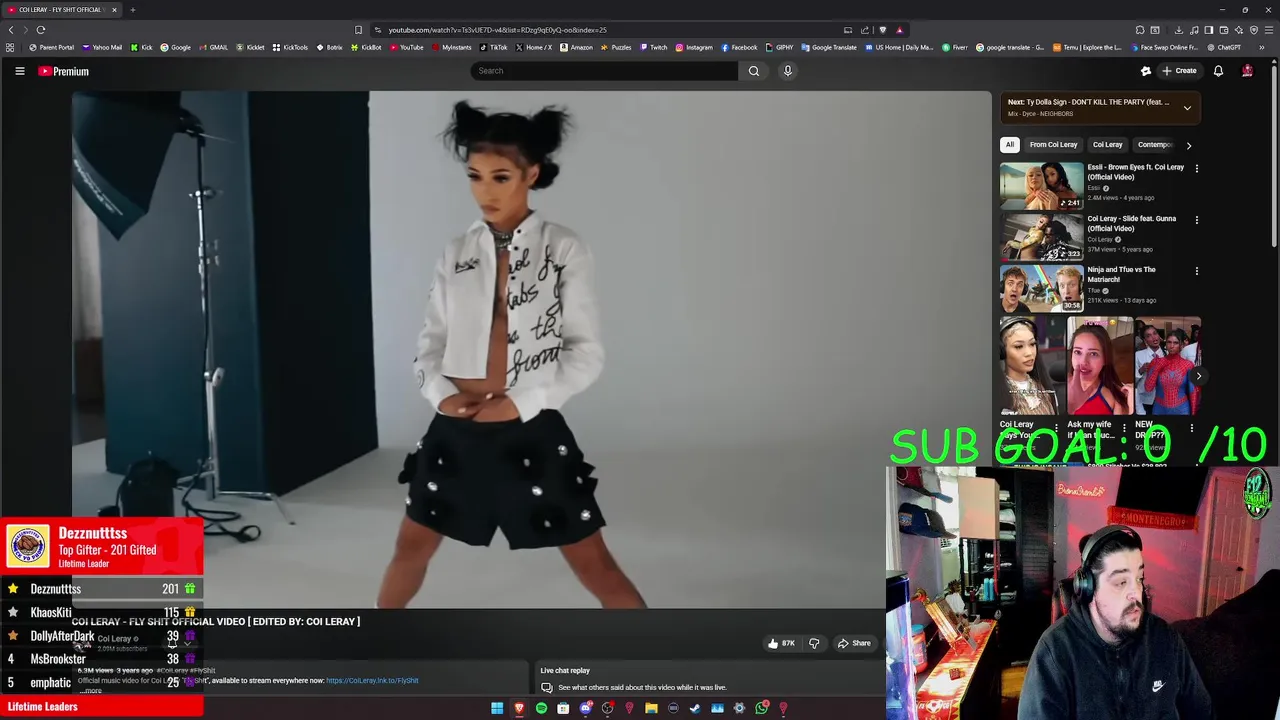
Task: Open the GMAIL bookmark
Action: coord(213,47)
